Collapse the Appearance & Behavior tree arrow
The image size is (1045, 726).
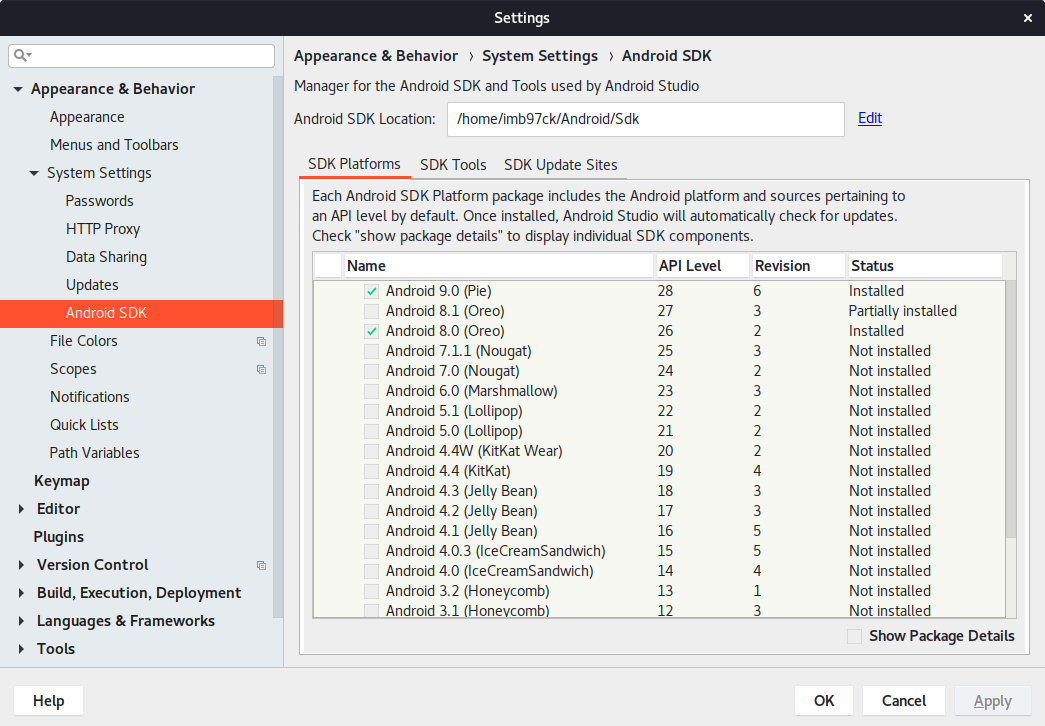click(x=18, y=89)
